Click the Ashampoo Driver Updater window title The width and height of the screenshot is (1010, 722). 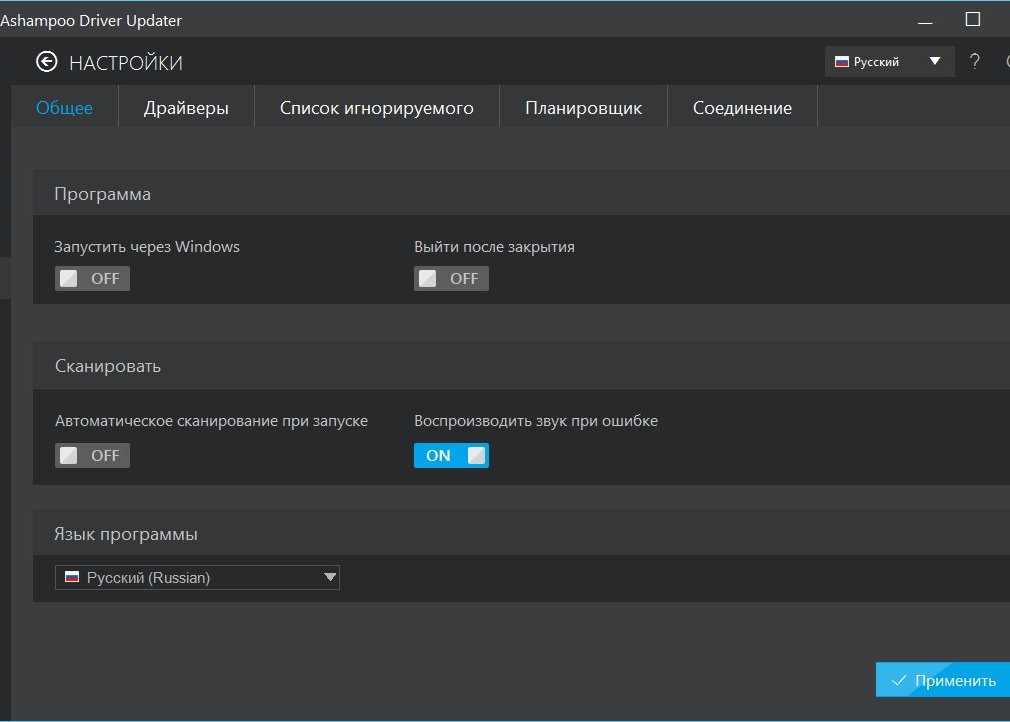(x=91, y=21)
